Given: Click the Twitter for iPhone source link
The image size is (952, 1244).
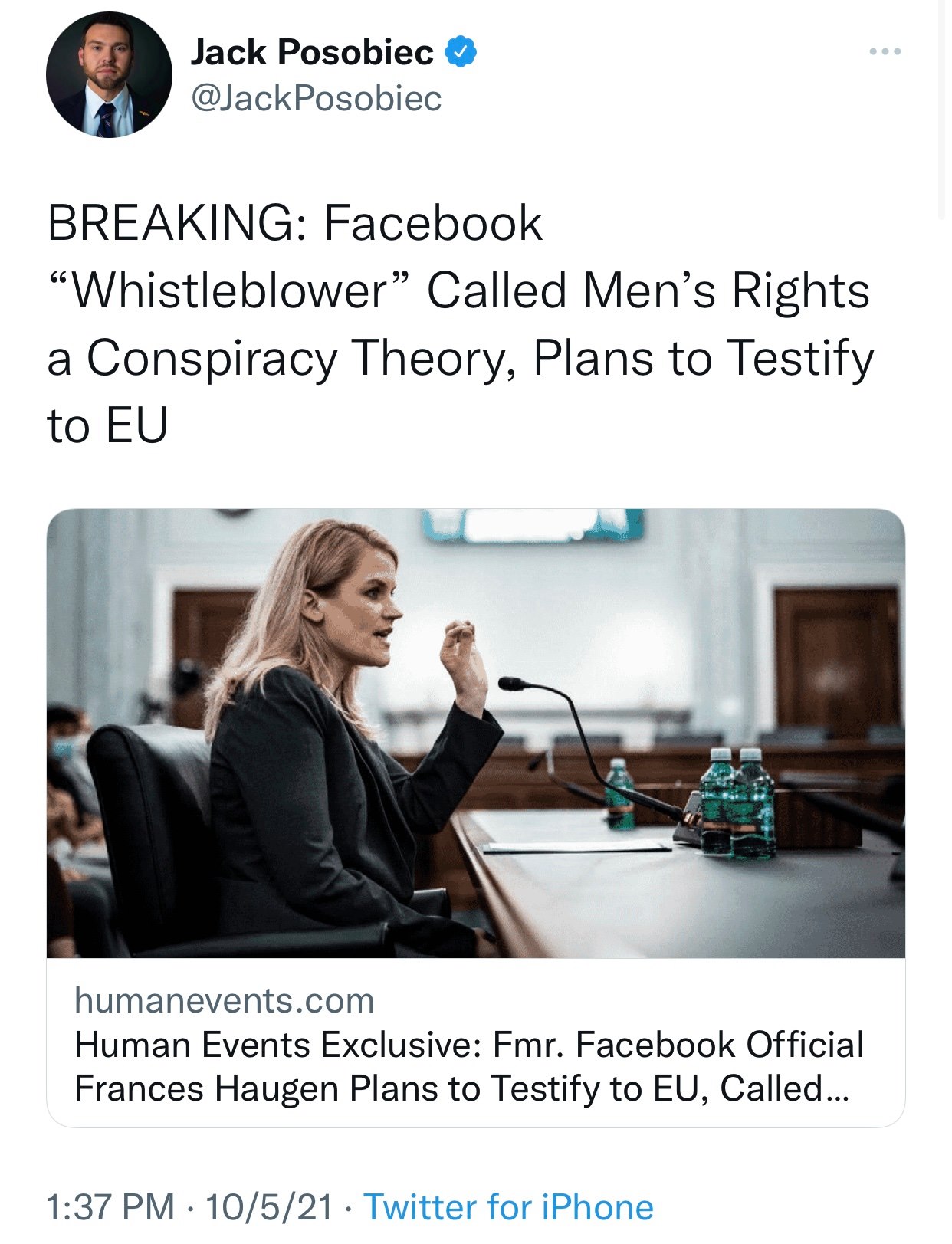Looking at the screenshot, I should [508, 1206].
